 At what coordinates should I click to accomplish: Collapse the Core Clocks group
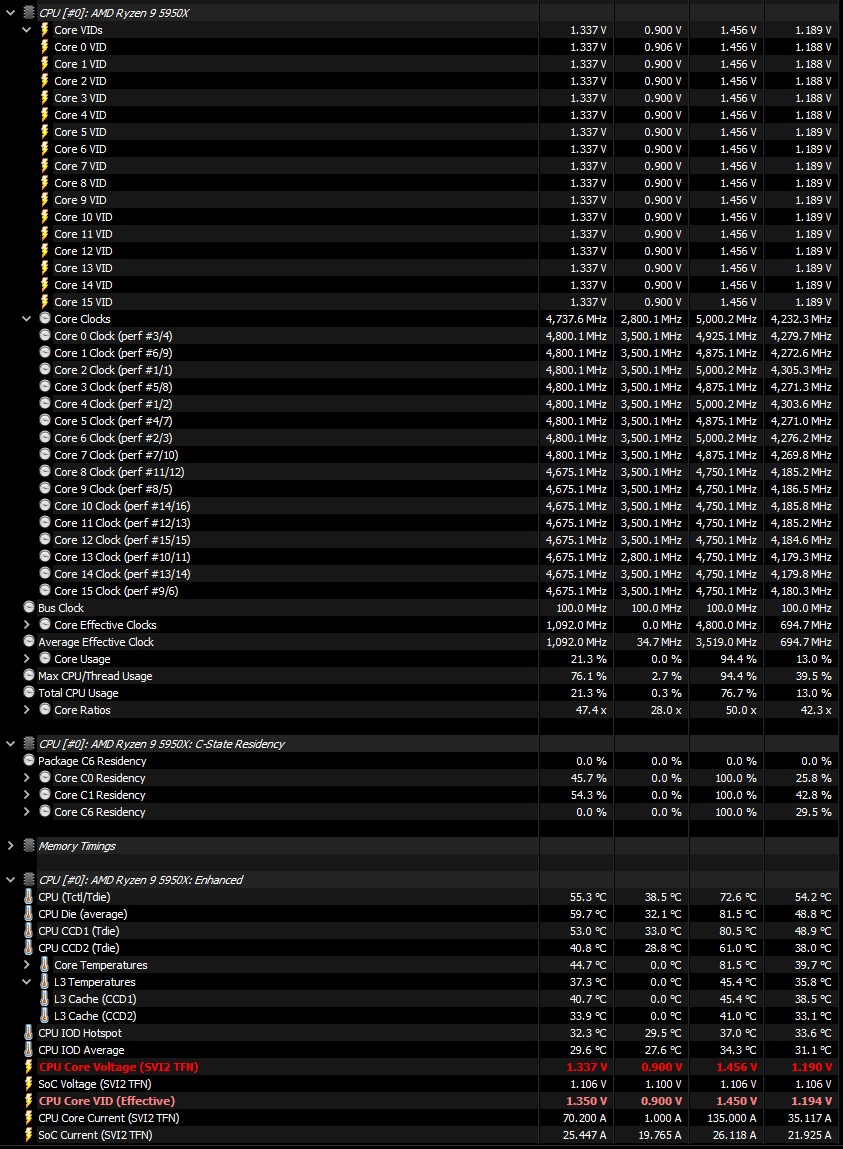click(26, 319)
